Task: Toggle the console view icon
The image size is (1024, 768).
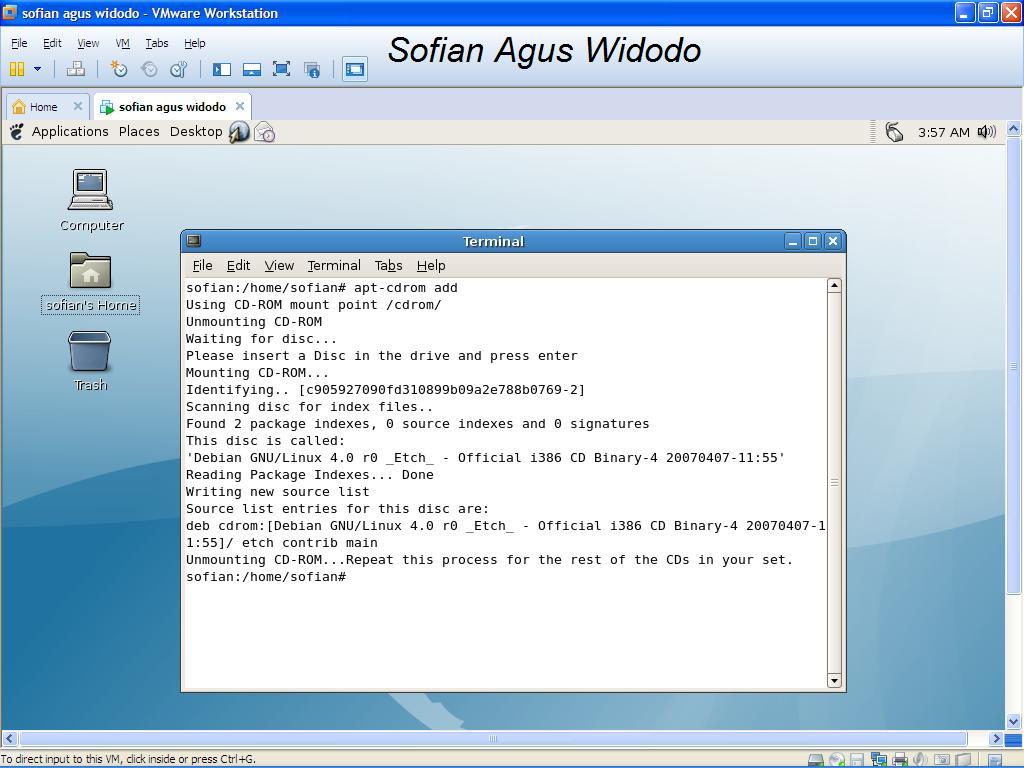Action: (355, 69)
